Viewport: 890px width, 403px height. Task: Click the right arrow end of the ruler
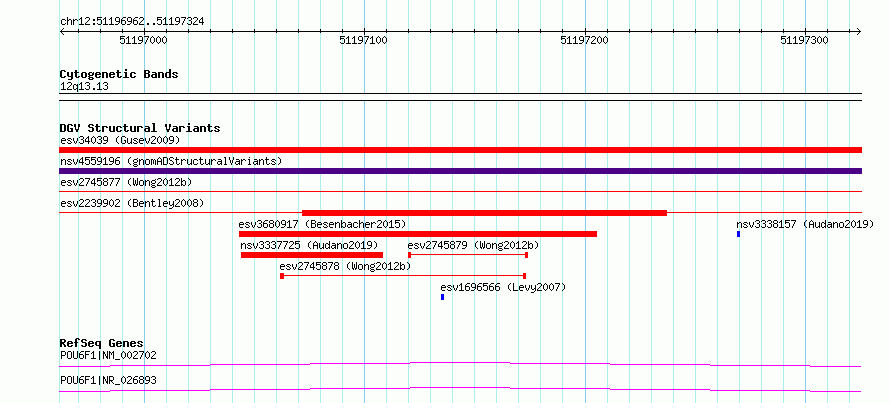click(858, 31)
